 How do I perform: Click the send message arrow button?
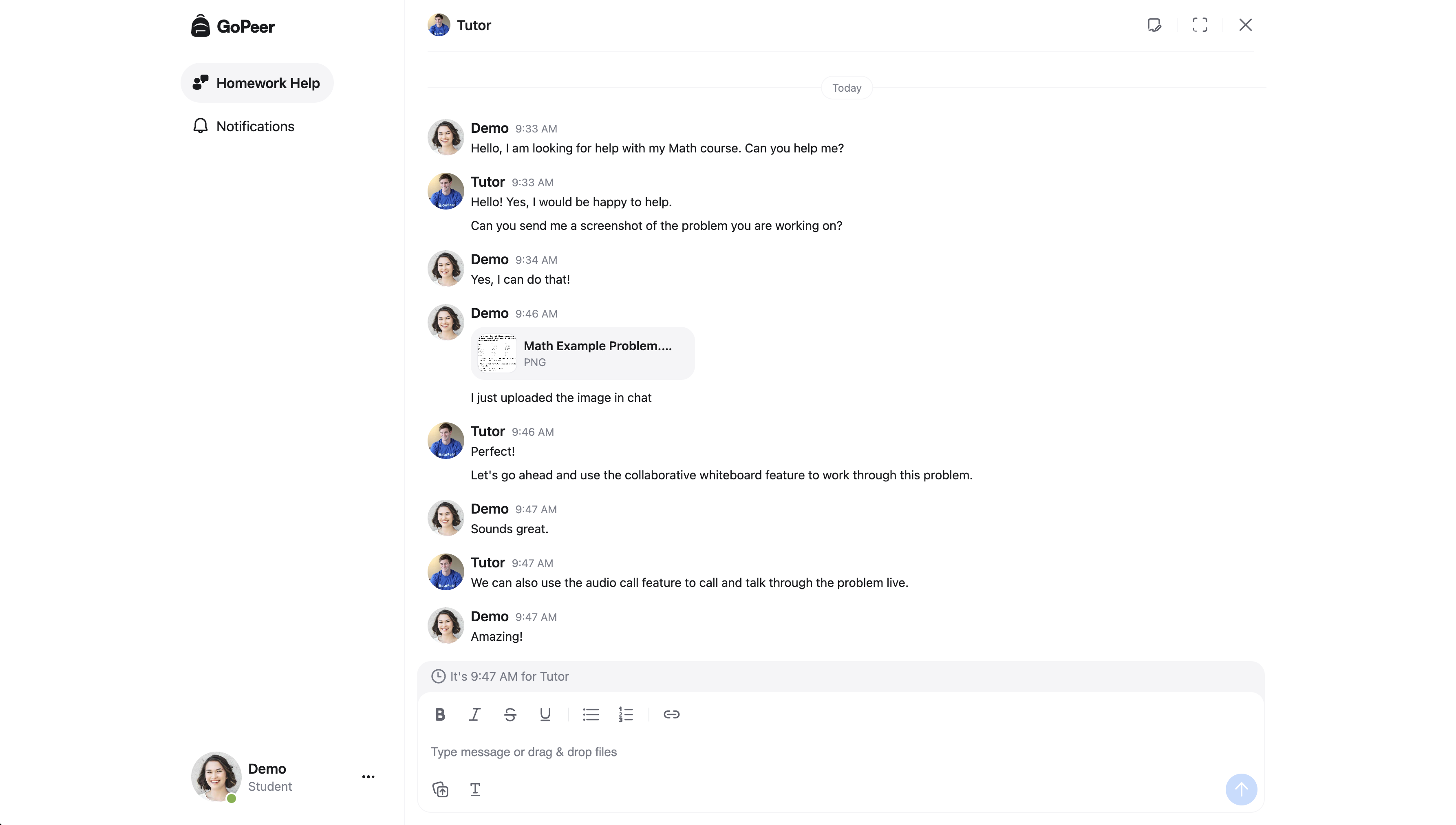pyautogui.click(x=1241, y=789)
